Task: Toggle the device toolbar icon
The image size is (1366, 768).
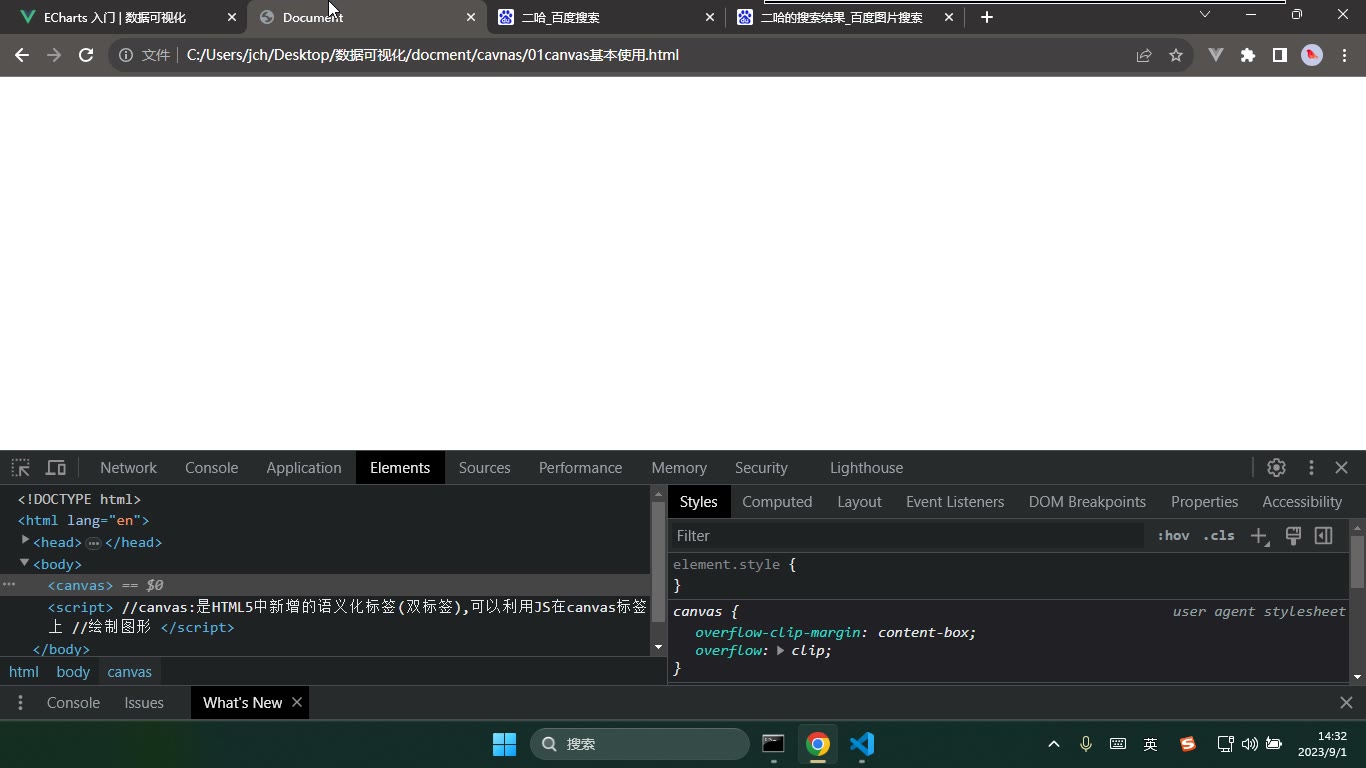Action: coord(56,467)
